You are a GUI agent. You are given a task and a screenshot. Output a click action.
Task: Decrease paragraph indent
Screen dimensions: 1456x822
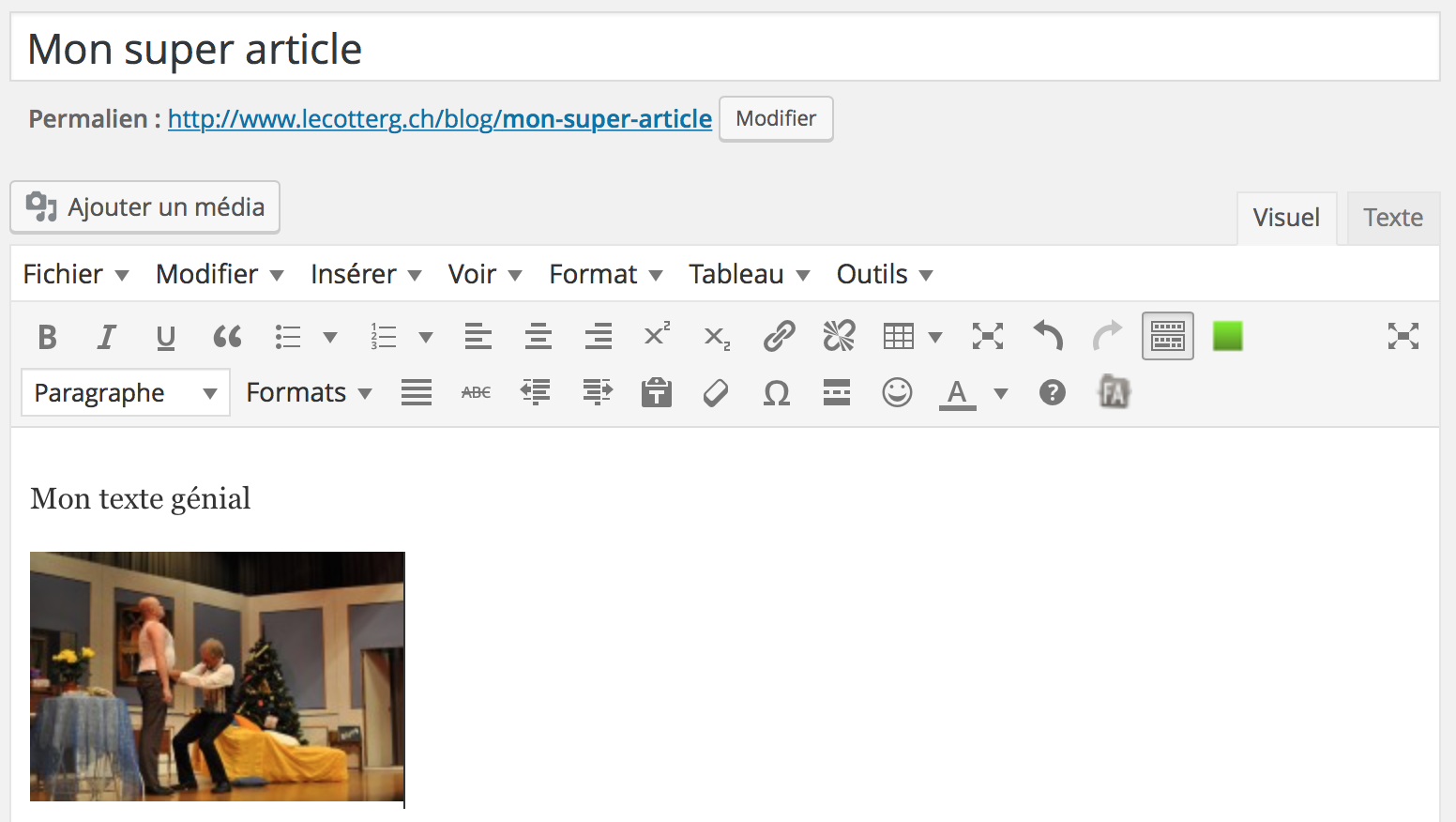(537, 392)
